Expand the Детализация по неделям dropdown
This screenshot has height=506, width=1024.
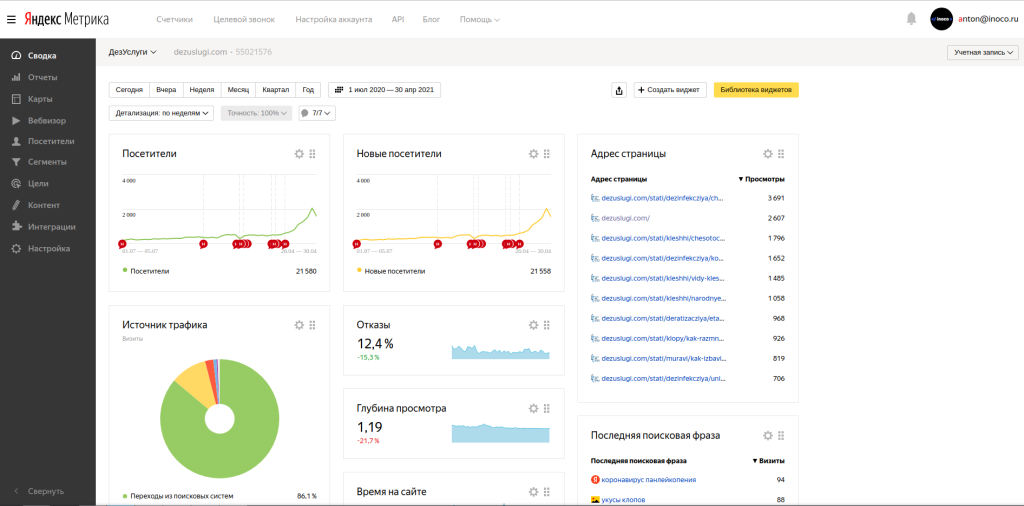[162, 113]
